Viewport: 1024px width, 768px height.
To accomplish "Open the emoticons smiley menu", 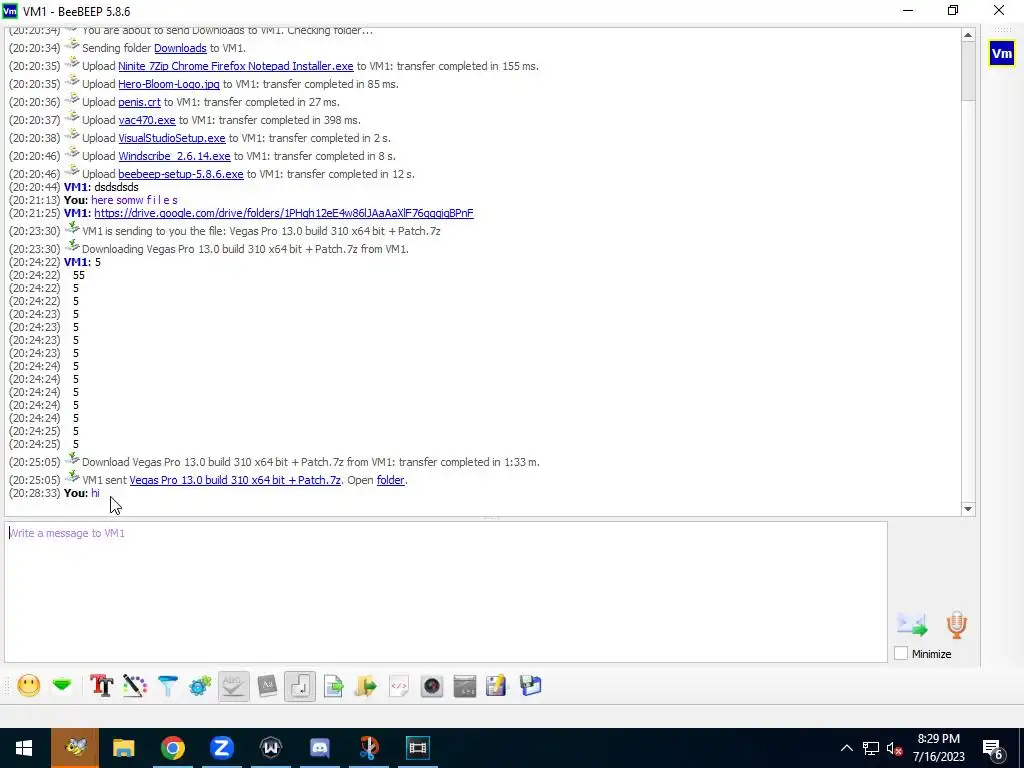I will click(29, 686).
